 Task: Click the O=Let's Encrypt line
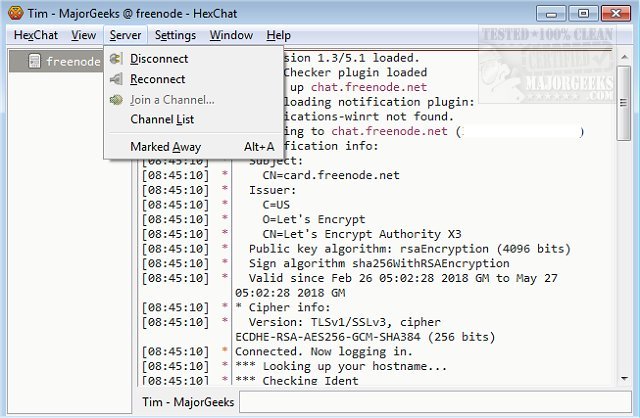(313, 219)
